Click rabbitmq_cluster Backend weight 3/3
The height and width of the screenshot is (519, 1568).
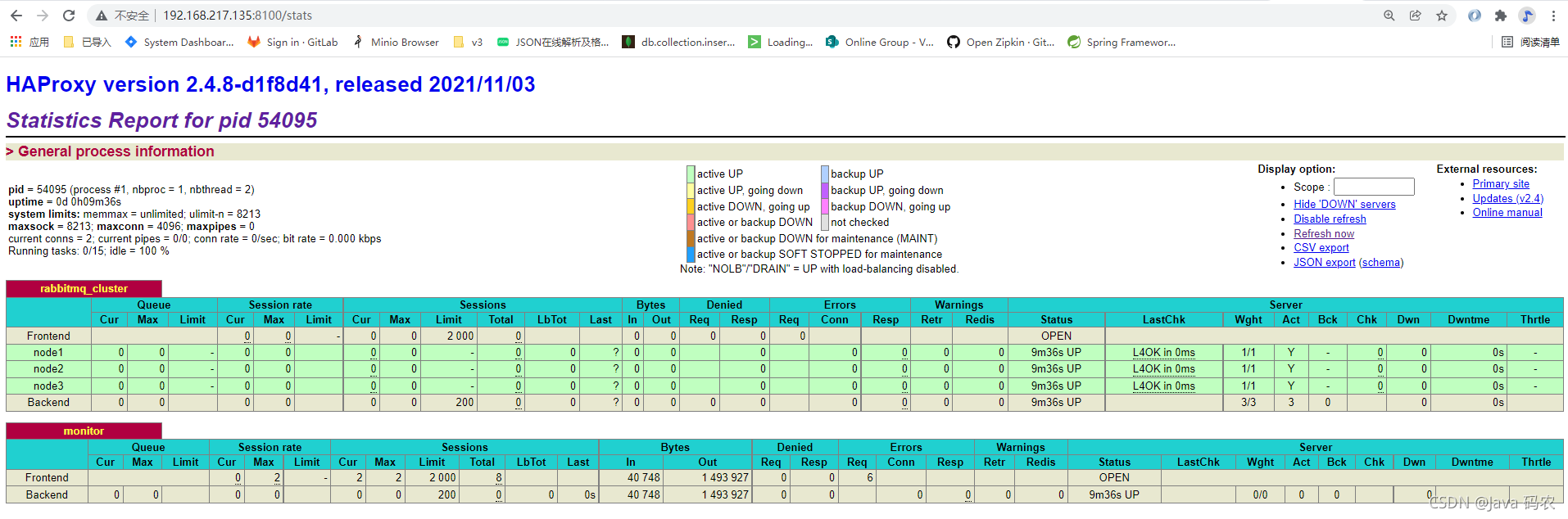[1249, 403]
